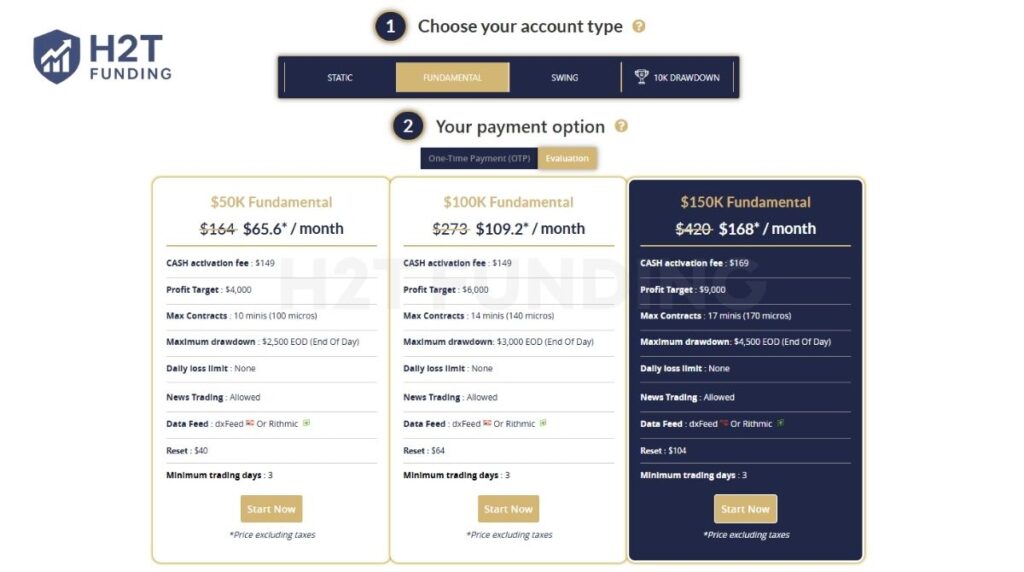Screen dimensions: 1024x572
Task: Click the $150K Fundamental plan title
Action: (745, 202)
